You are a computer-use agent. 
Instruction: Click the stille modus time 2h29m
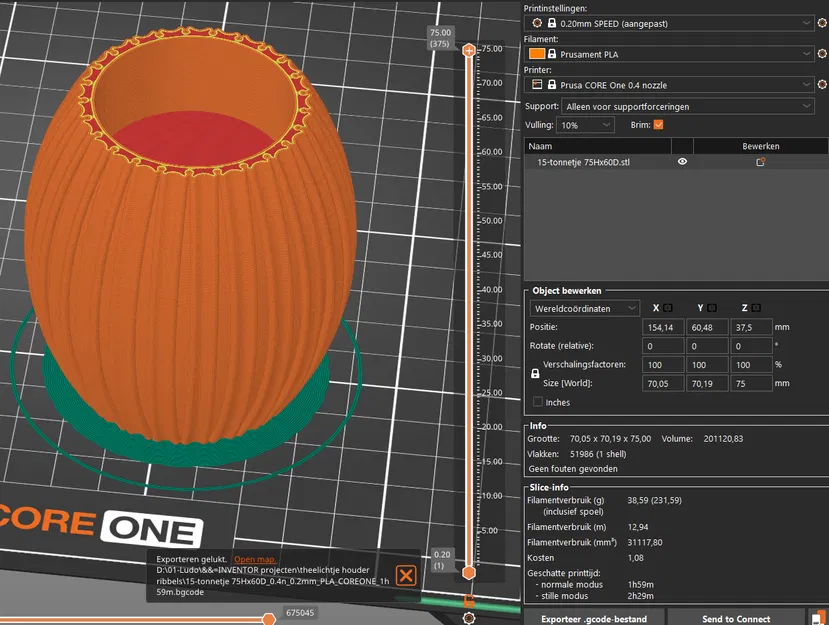click(641, 596)
